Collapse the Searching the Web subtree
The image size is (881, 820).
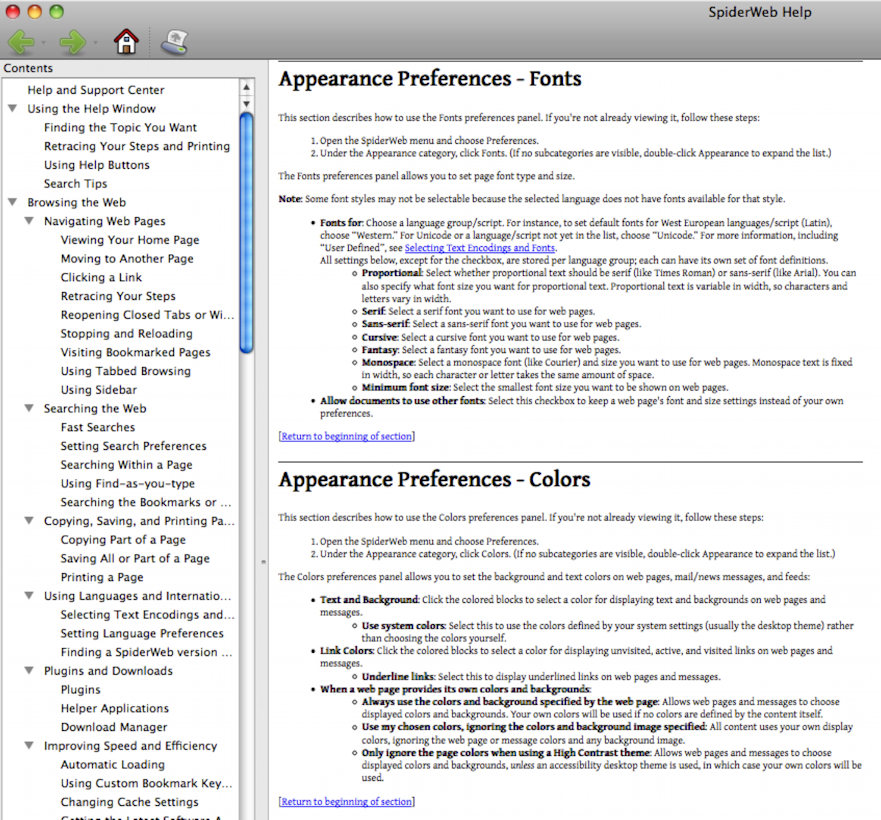click(29, 408)
